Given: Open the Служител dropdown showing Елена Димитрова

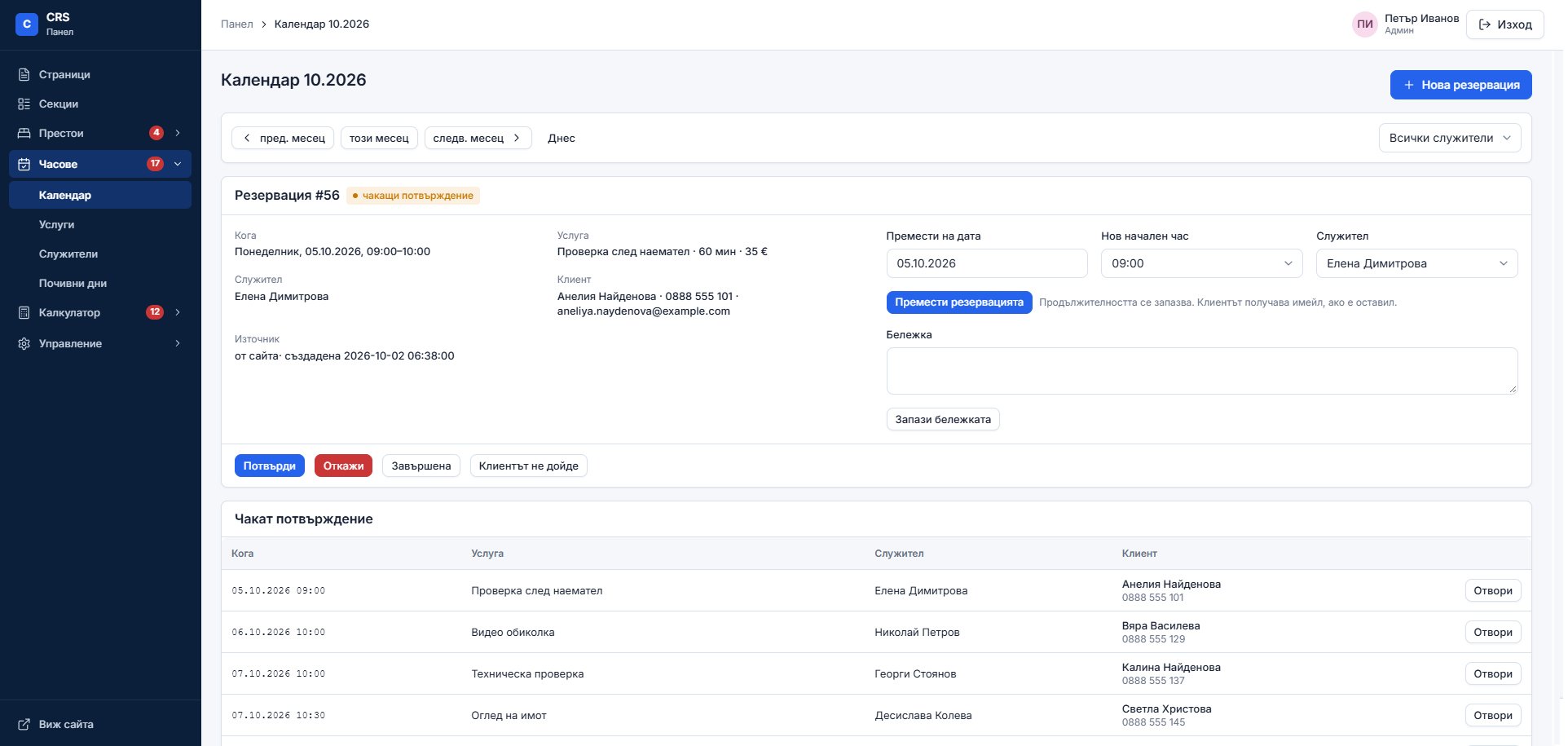Looking at the screenshot, I should (1417, 263).
